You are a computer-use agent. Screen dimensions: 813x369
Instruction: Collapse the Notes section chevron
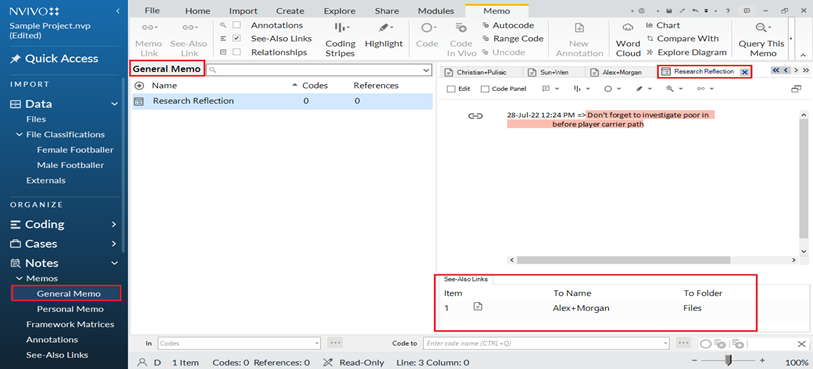(115, 263)
